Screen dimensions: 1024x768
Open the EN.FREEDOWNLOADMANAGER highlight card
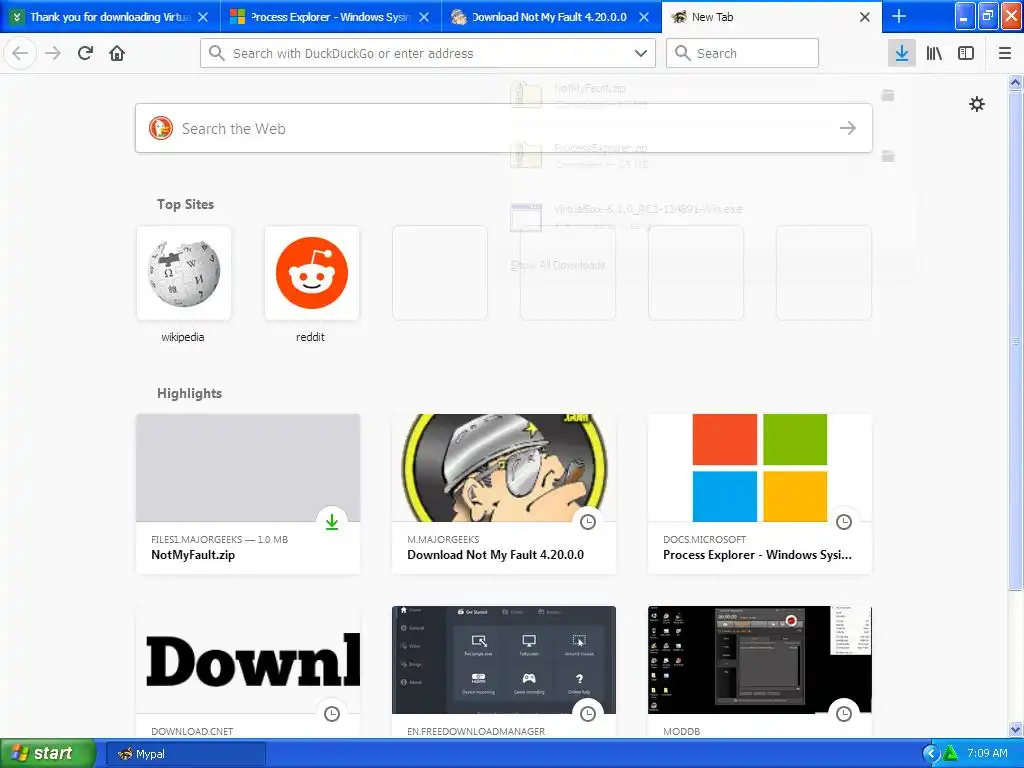tap(504, 672)
